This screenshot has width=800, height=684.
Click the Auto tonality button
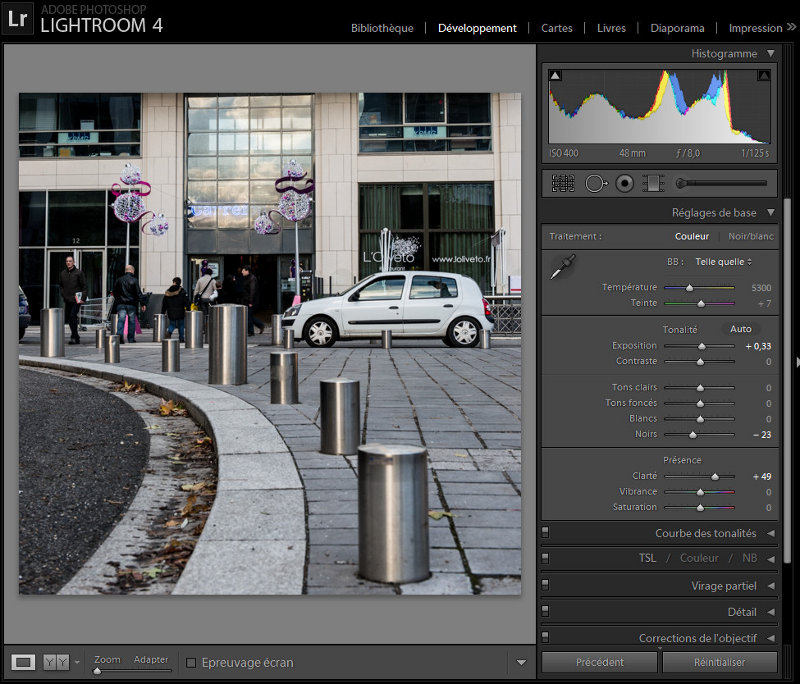[x=740, y=329]
